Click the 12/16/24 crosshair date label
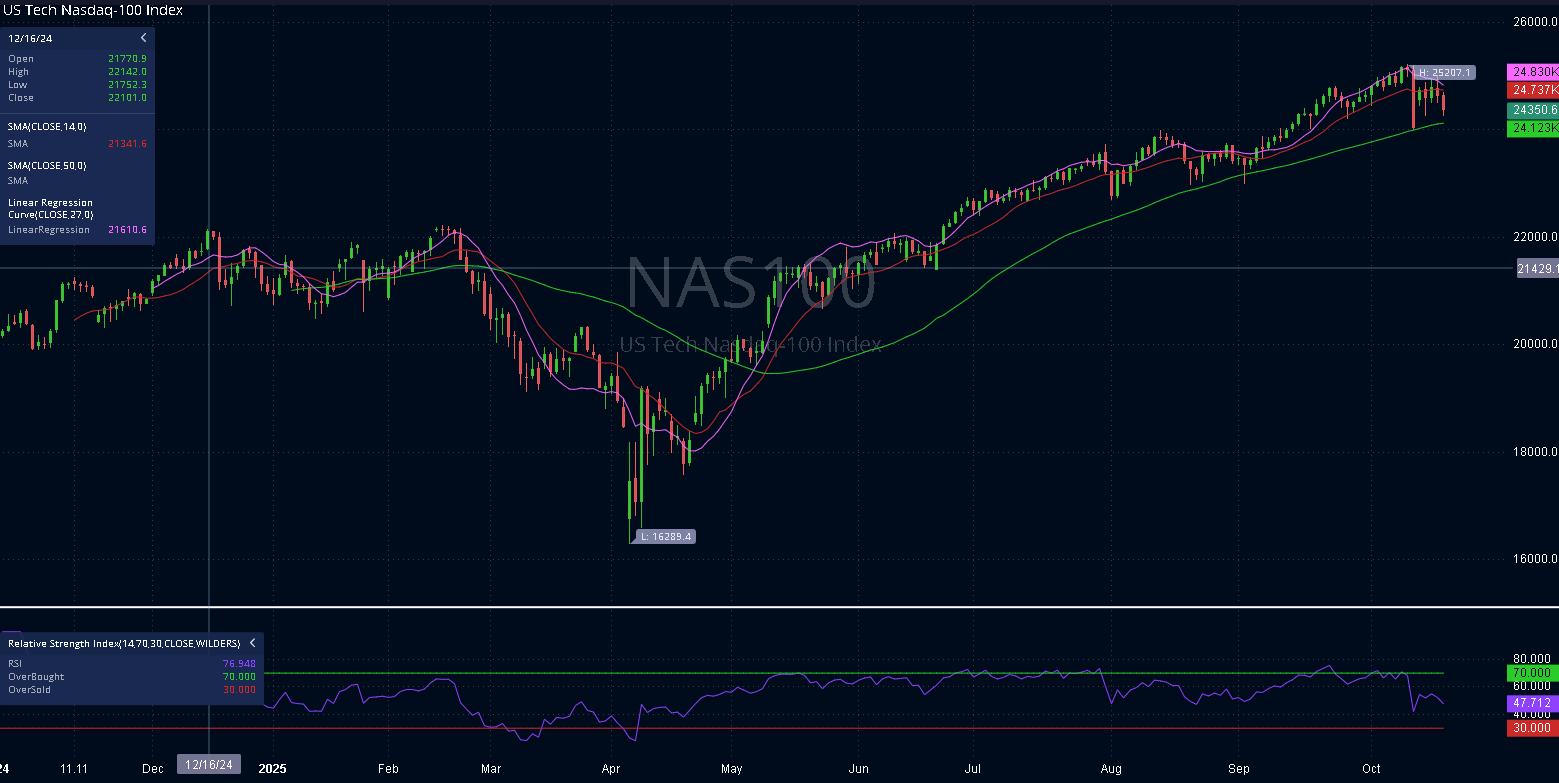This screenshot has width=1559, height=783. point(209,765)
